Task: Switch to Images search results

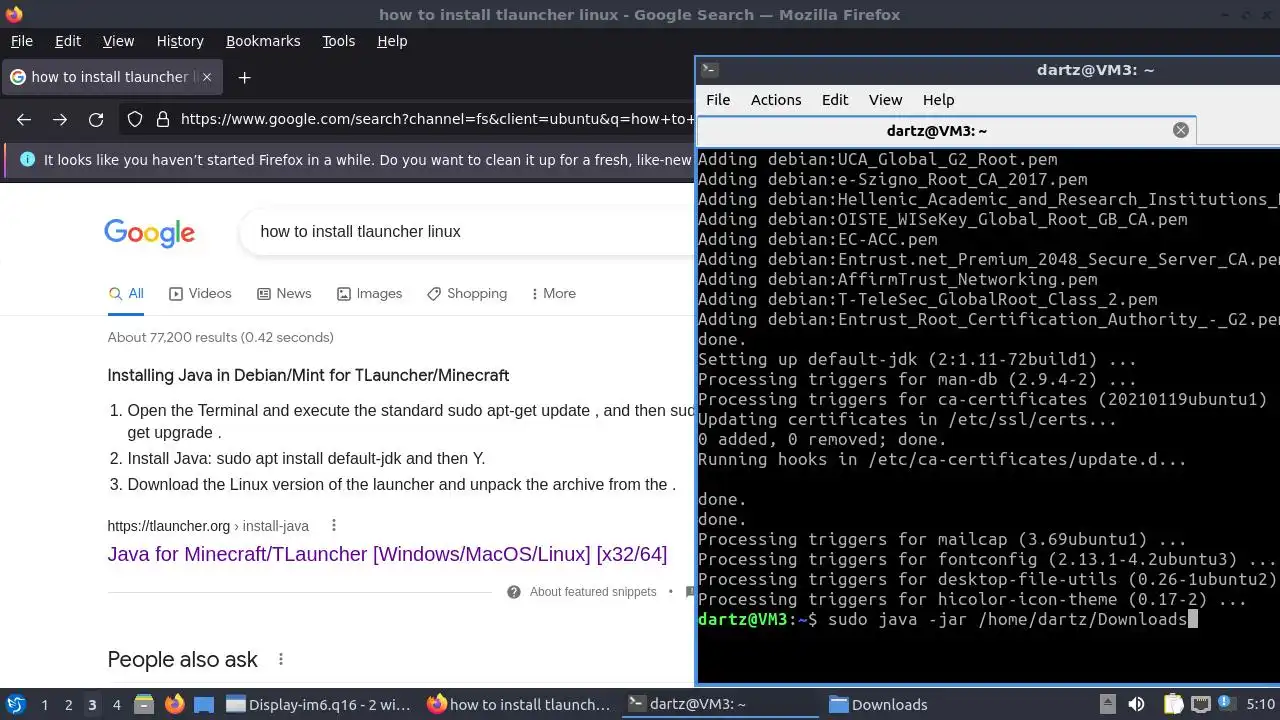Action: (x=369, y=294)
